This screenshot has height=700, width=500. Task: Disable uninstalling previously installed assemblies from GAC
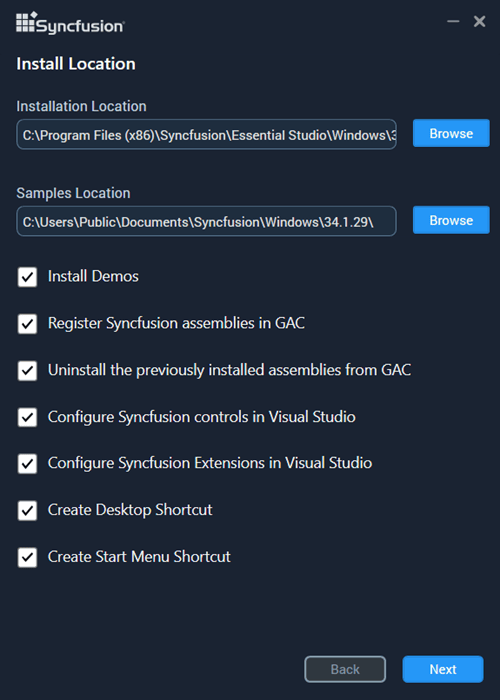(27, 371)
